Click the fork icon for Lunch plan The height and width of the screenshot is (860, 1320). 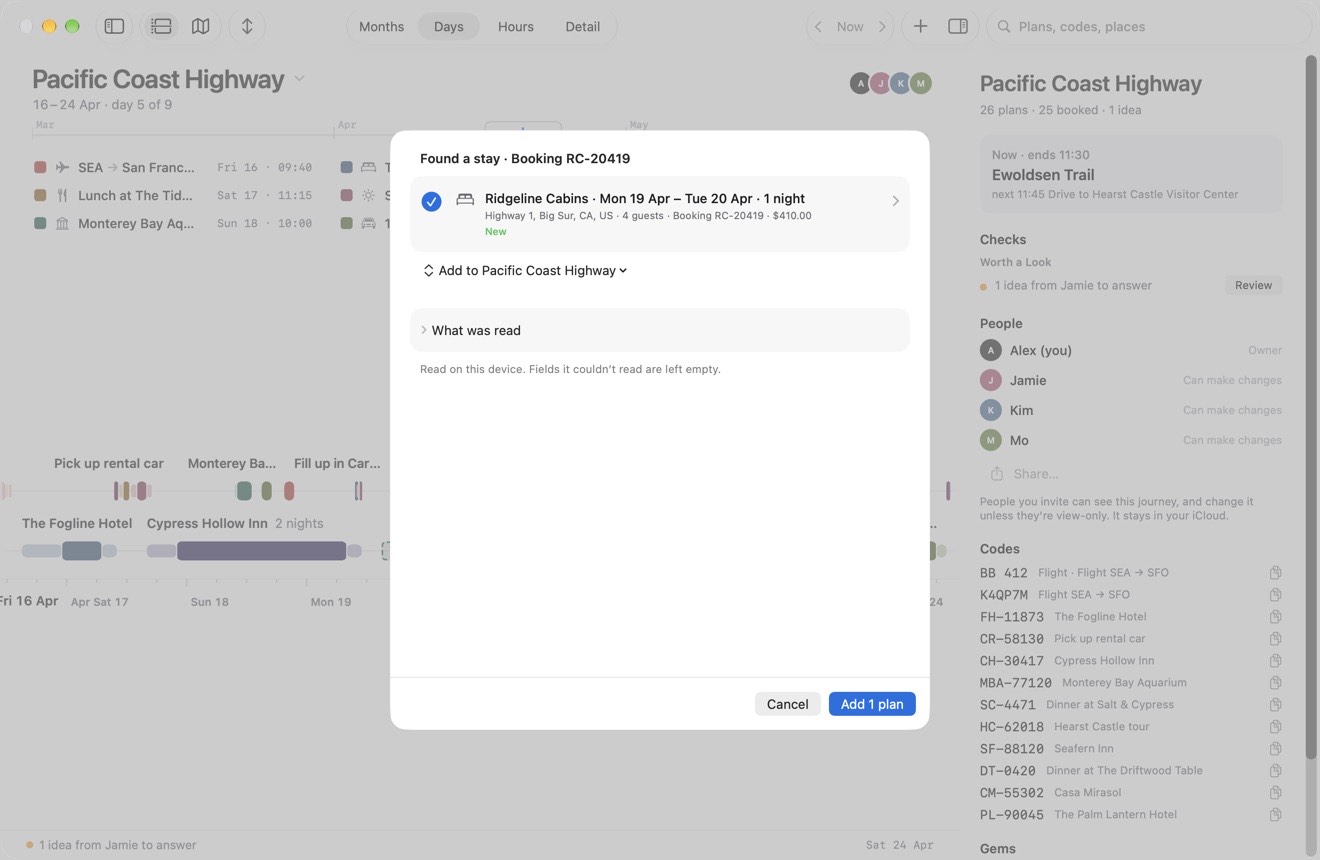(x=62, y=195)
